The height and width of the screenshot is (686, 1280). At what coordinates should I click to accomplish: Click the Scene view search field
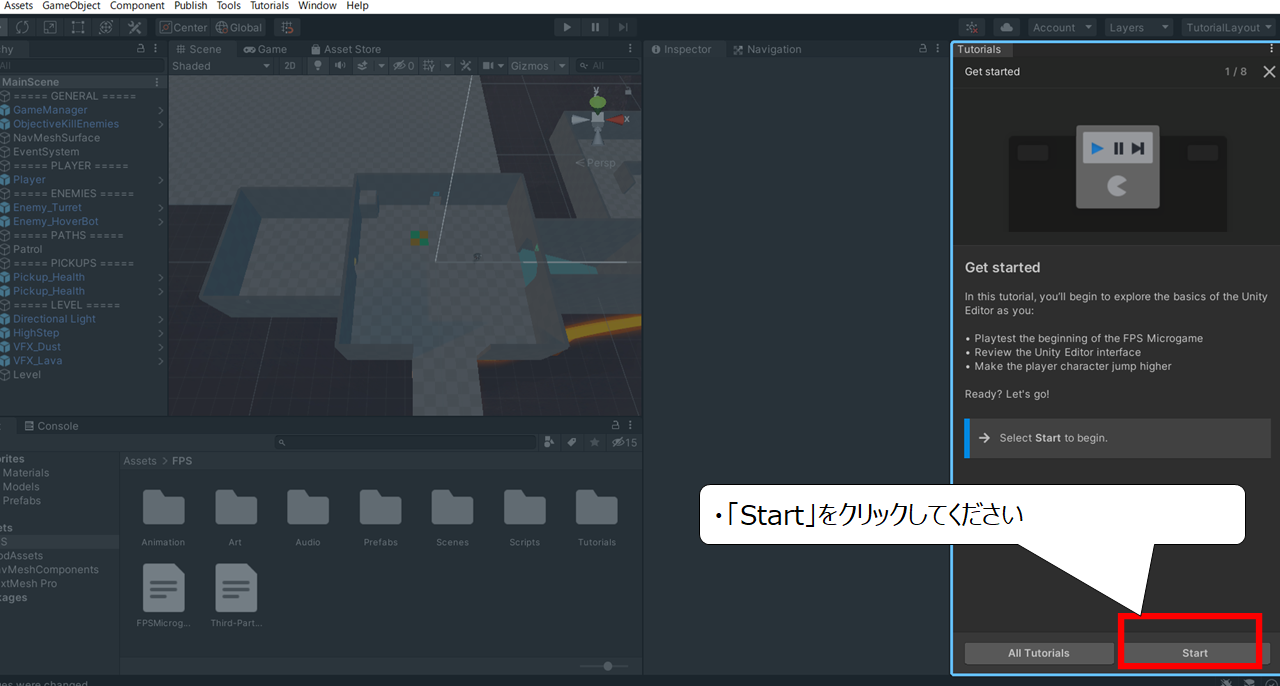tap(607, 66)
